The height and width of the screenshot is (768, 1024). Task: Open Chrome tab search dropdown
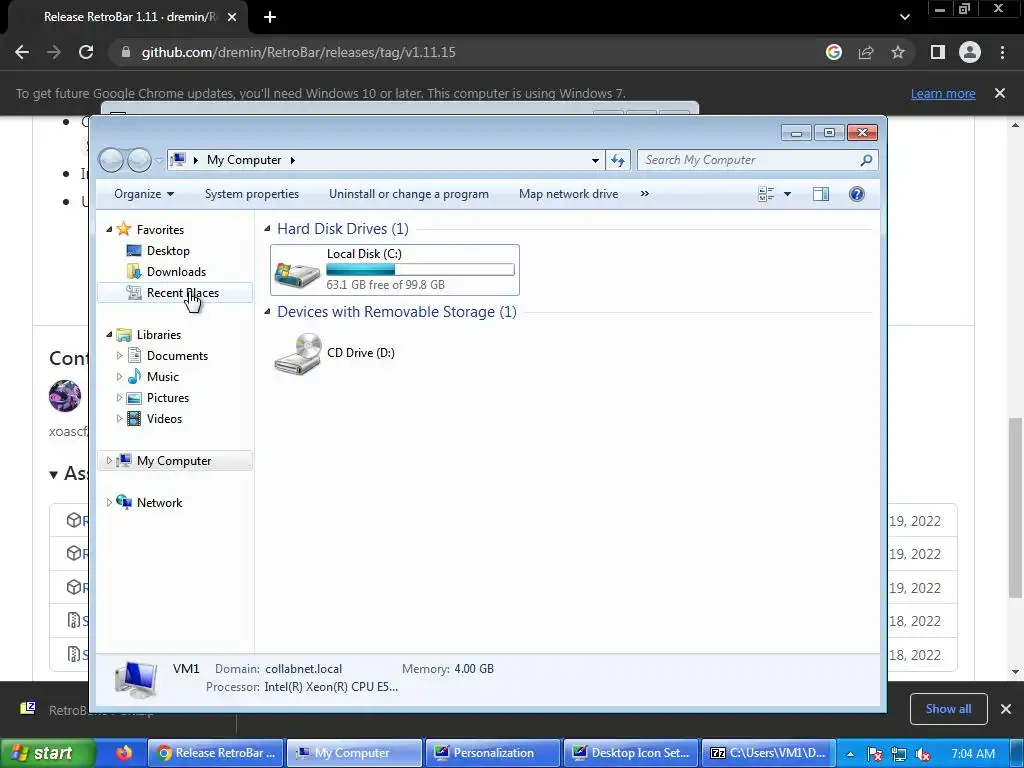coord(904,17)
